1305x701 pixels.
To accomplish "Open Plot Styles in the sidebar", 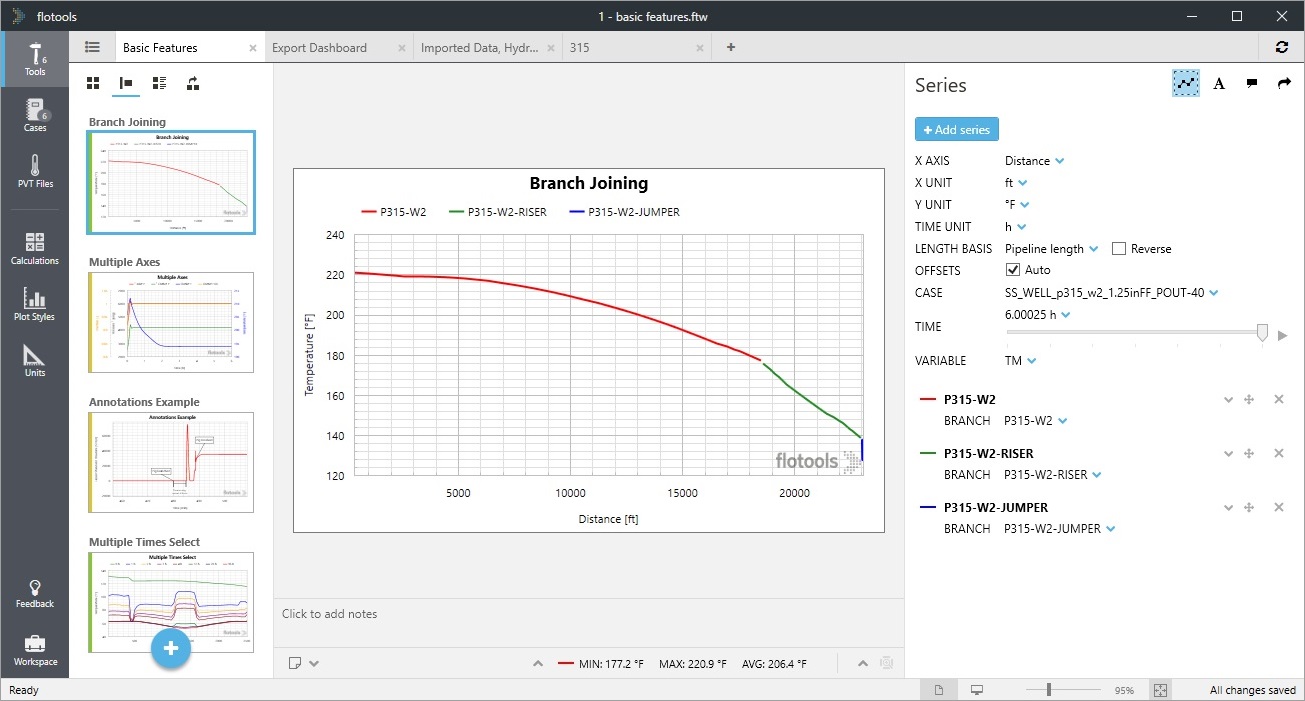I will point(35,304).
